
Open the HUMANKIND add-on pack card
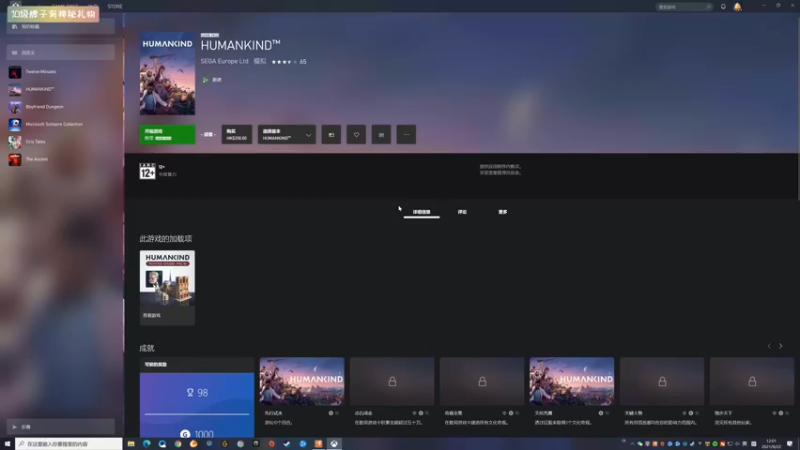[x=167, y=287]
